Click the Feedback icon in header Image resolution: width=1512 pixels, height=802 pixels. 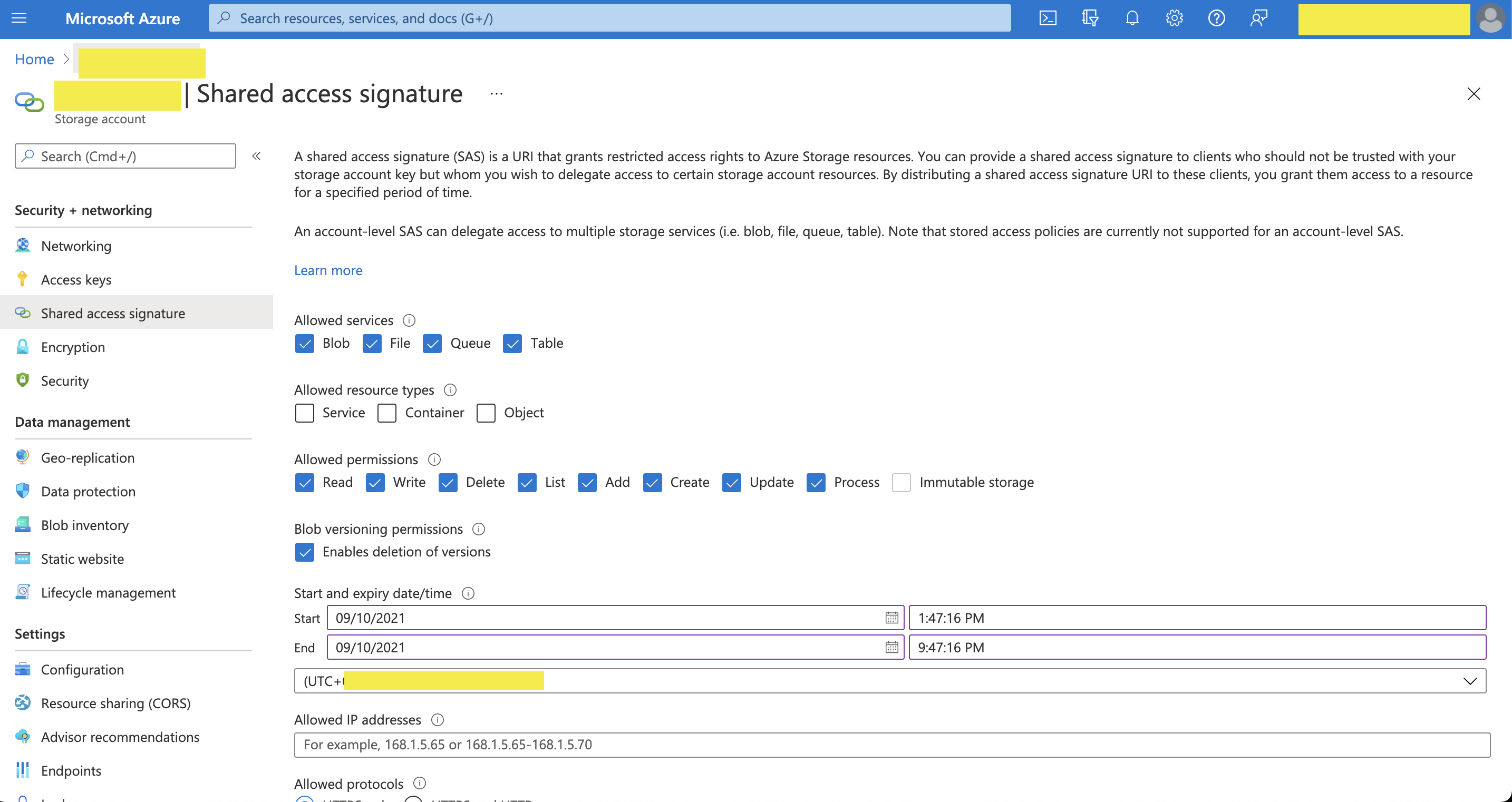point(1259,18)
